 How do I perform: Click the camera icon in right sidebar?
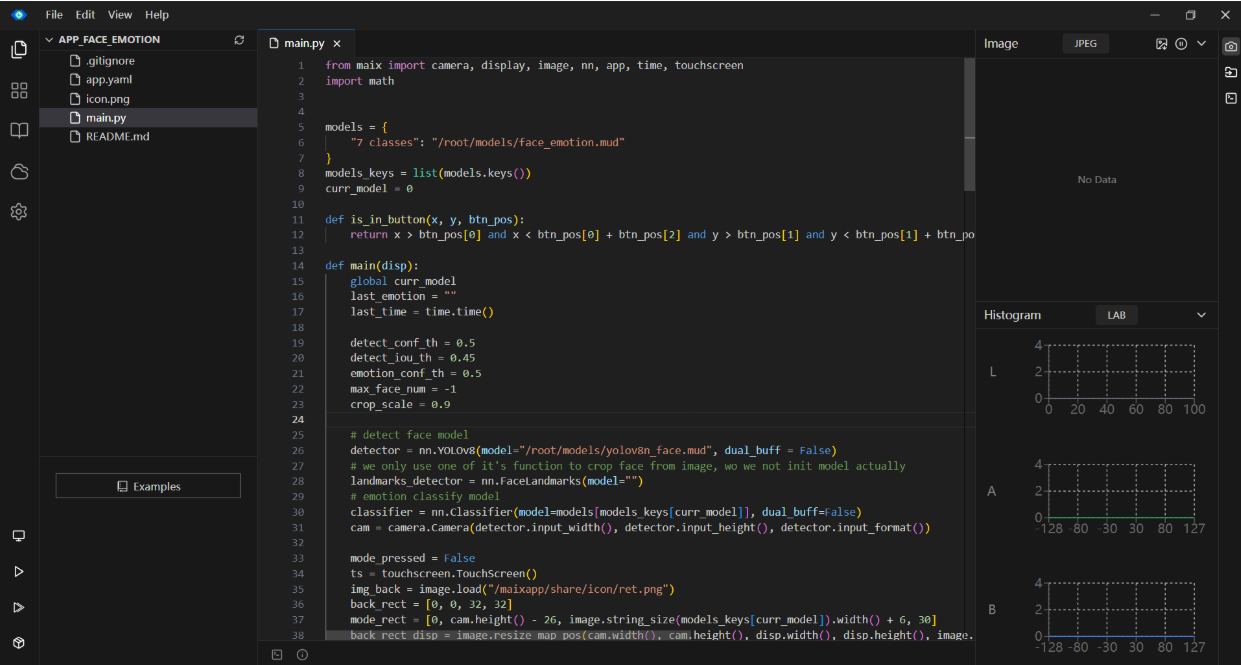[1231, 46]
